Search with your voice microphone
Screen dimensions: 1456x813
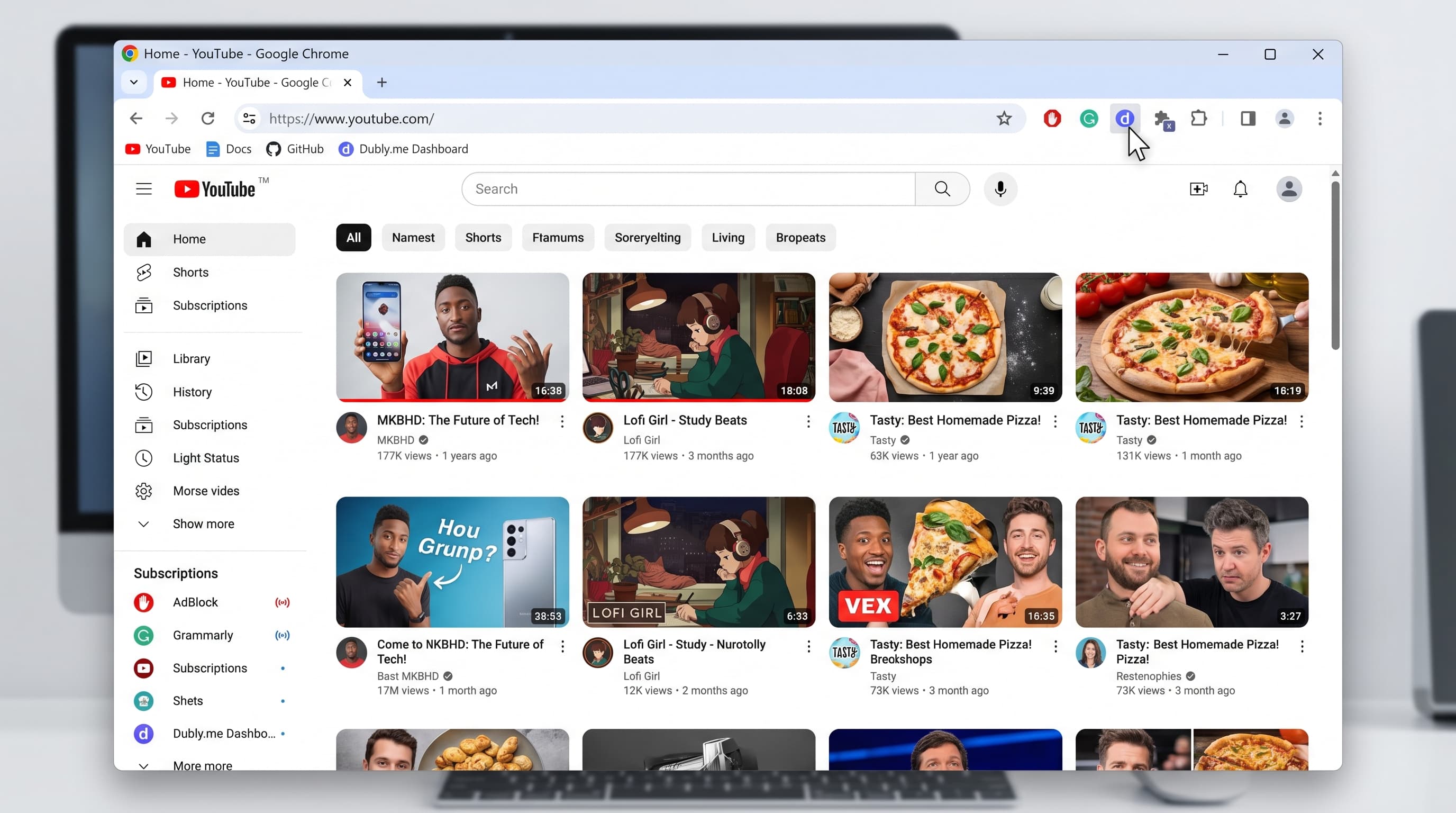[x=1000, y=189]
